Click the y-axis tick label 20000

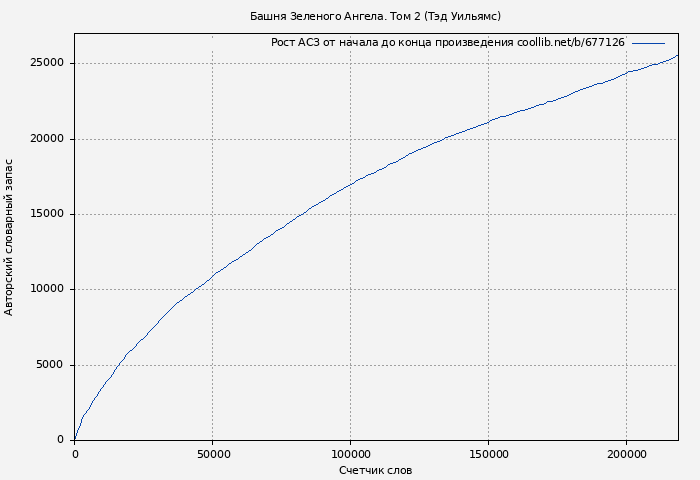49,139
